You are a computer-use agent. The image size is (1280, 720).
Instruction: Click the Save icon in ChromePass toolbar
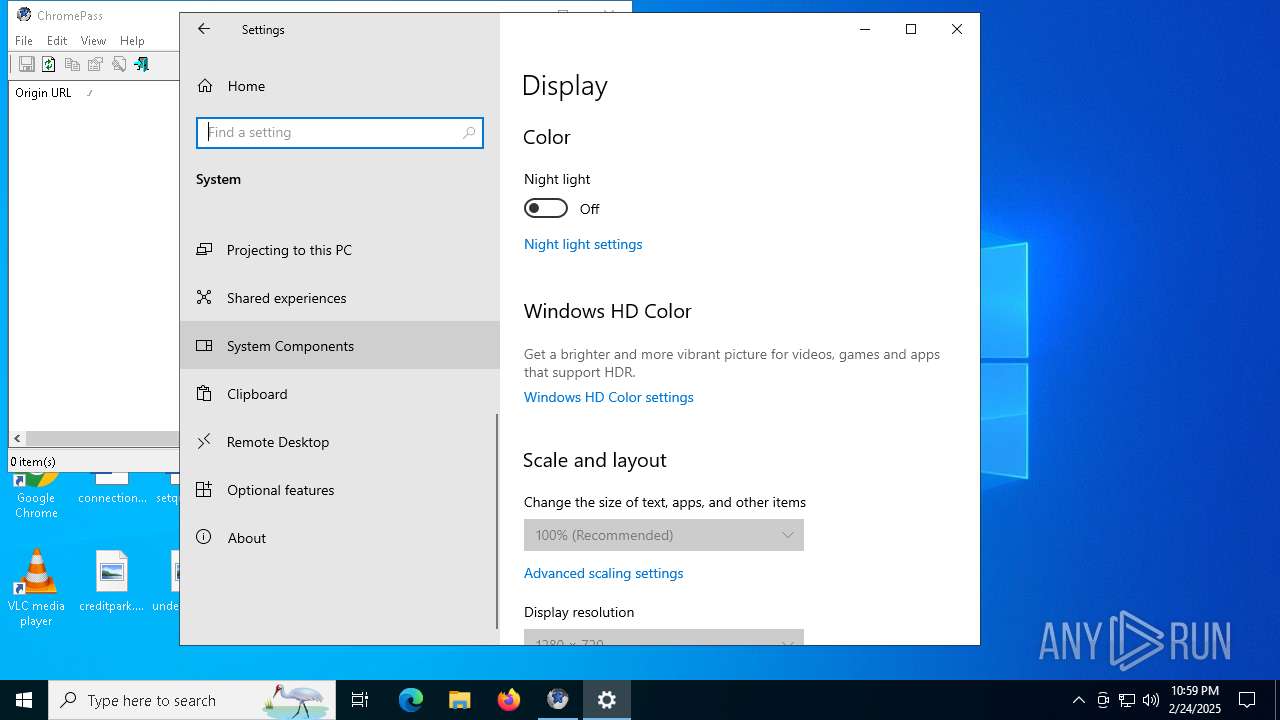pos(27,64)
